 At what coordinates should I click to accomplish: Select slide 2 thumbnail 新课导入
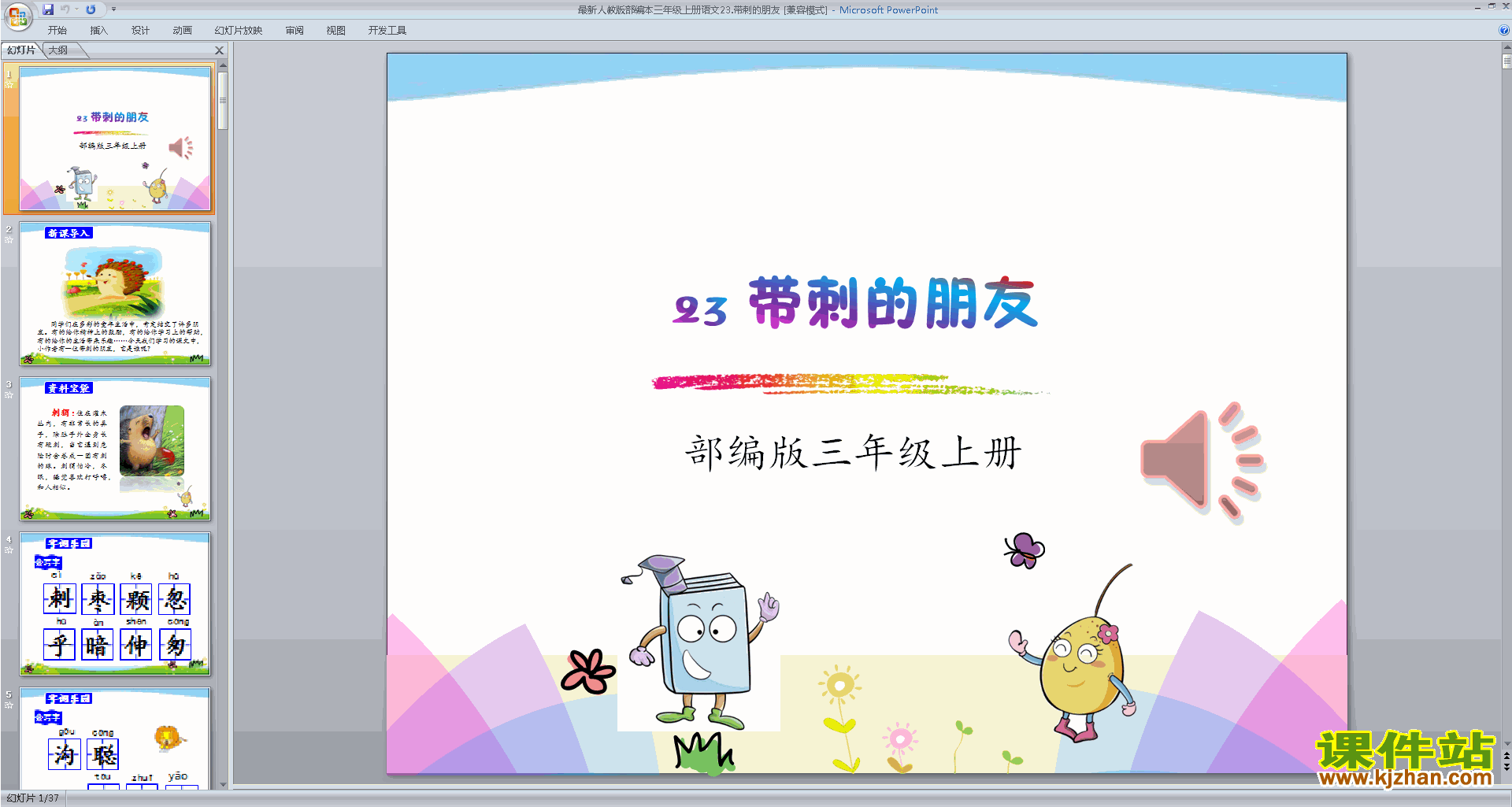click(x=115, y=294)
